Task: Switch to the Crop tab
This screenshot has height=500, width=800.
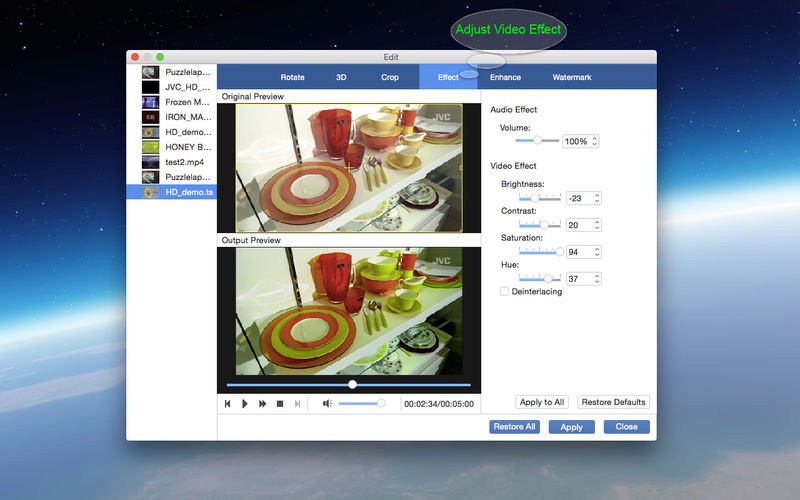Action: click(390, 77)
